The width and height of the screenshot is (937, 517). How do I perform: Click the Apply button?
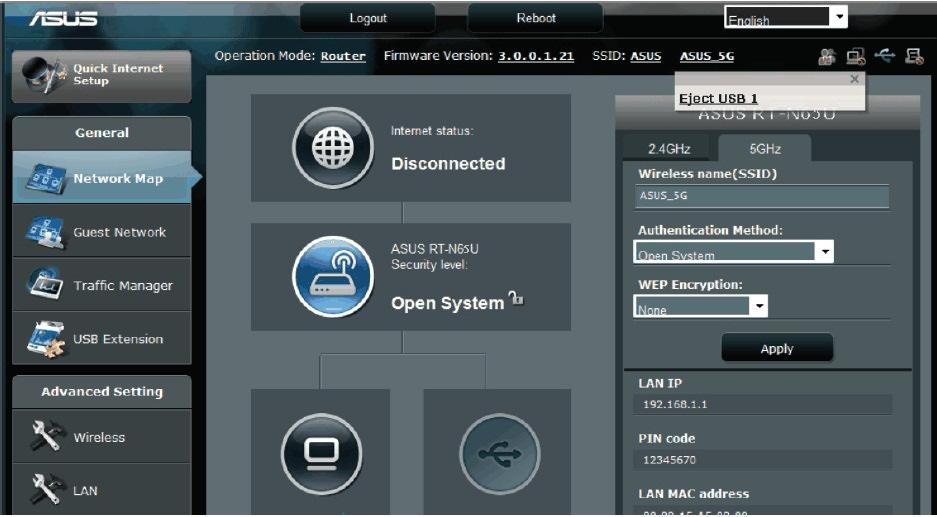tap(777, 348)
